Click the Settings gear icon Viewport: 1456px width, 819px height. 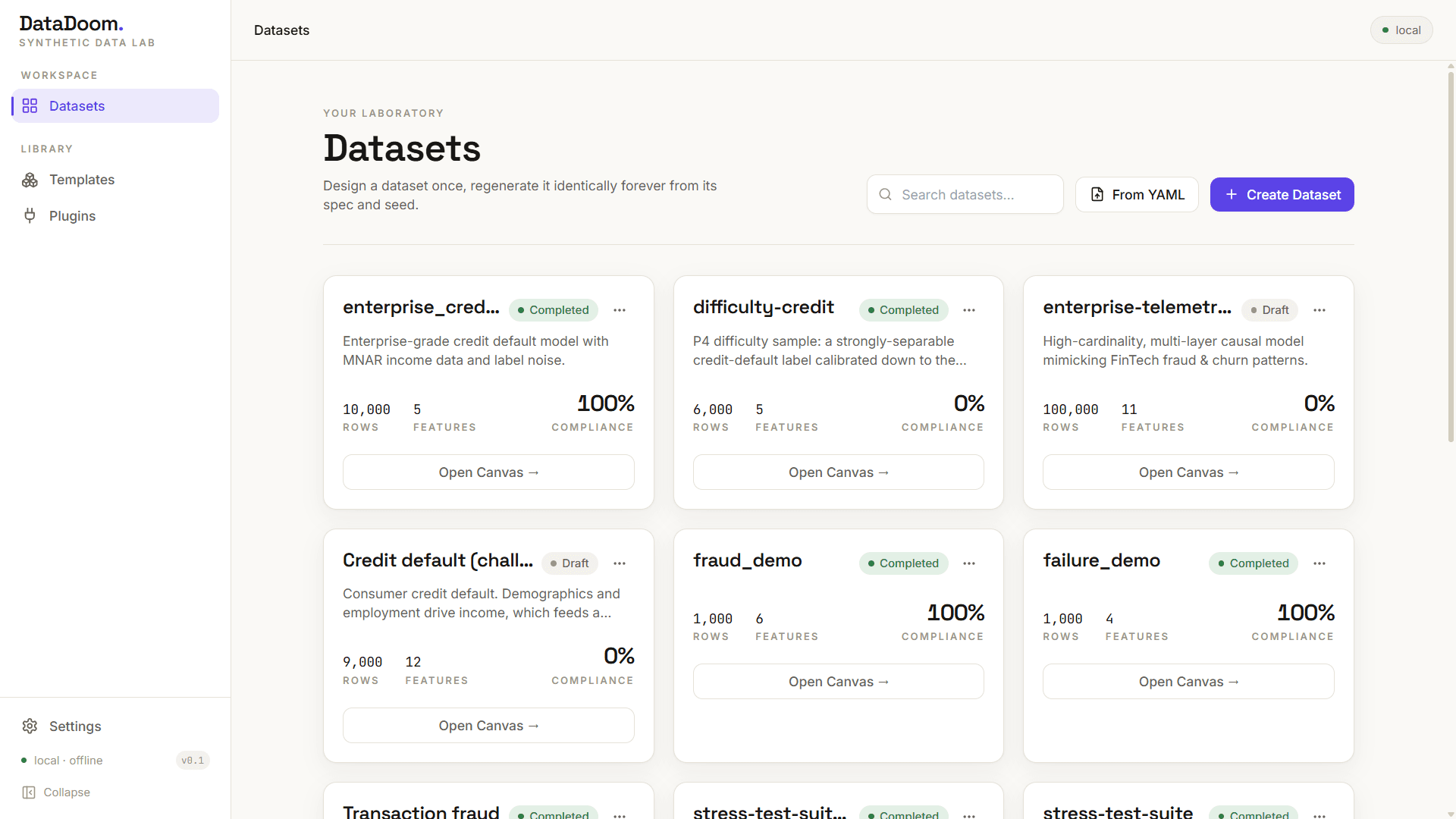(x=30, y=726)
